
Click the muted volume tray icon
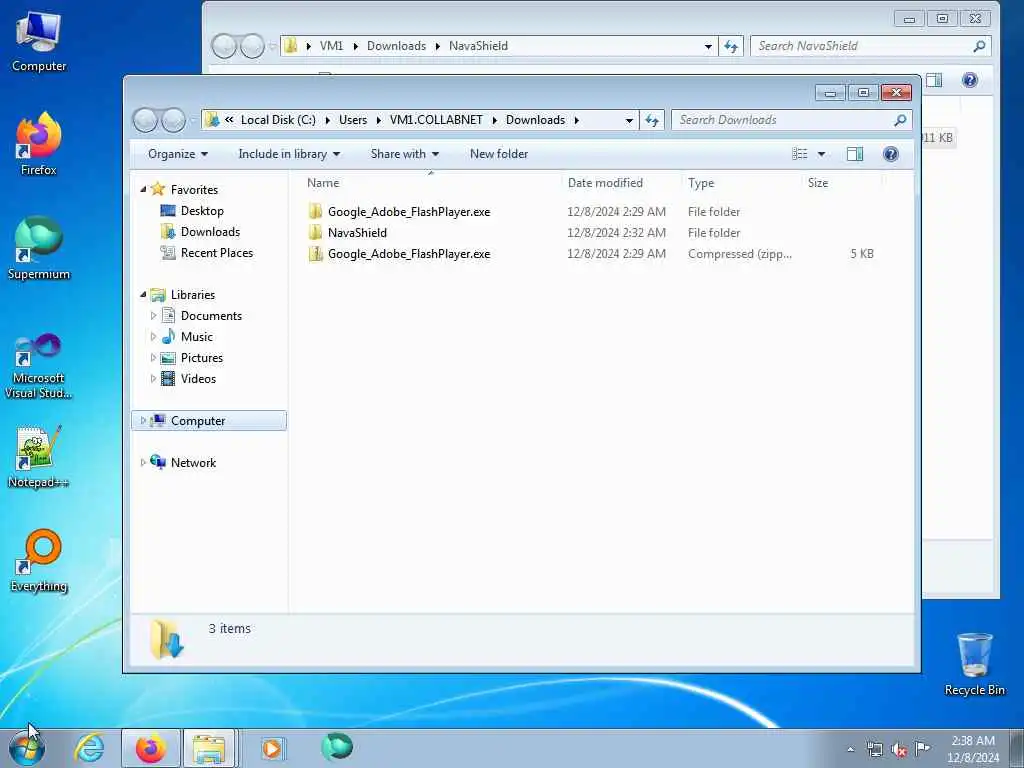pos(899,750)
